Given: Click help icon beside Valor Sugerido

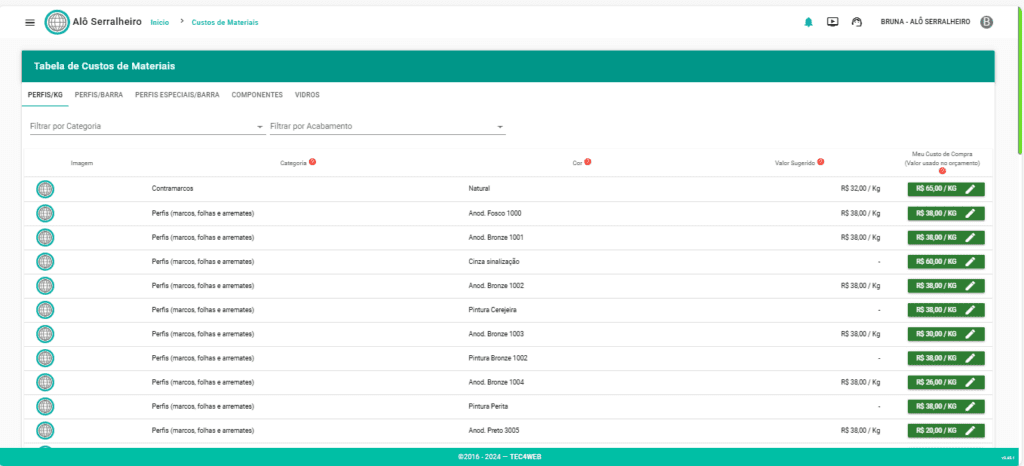Looking at the screenshot, I should [820, 162].
